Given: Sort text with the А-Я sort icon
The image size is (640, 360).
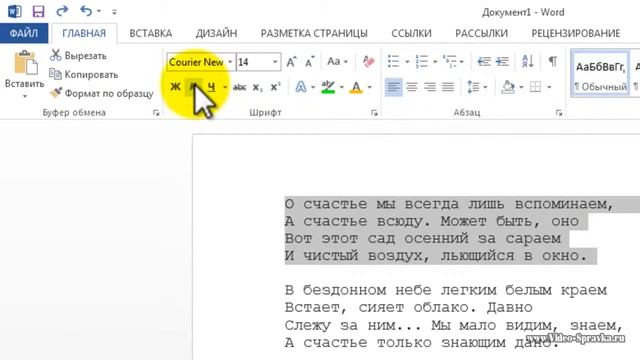Looking at the screenshot, I should pos(528,62).
